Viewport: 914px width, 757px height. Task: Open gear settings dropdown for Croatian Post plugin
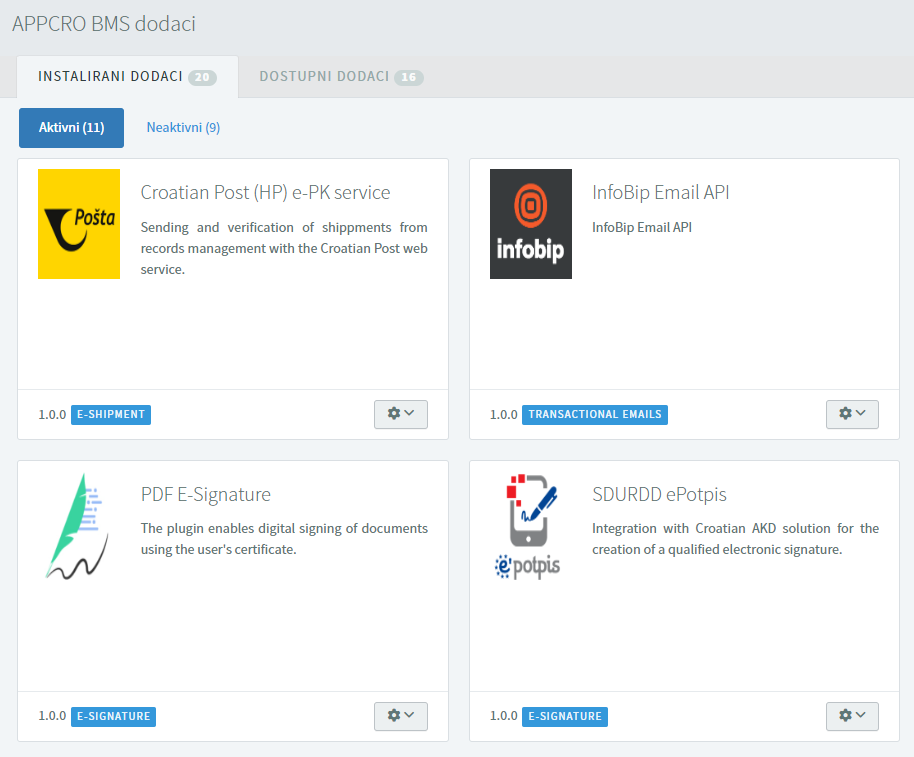coord(400,414)
